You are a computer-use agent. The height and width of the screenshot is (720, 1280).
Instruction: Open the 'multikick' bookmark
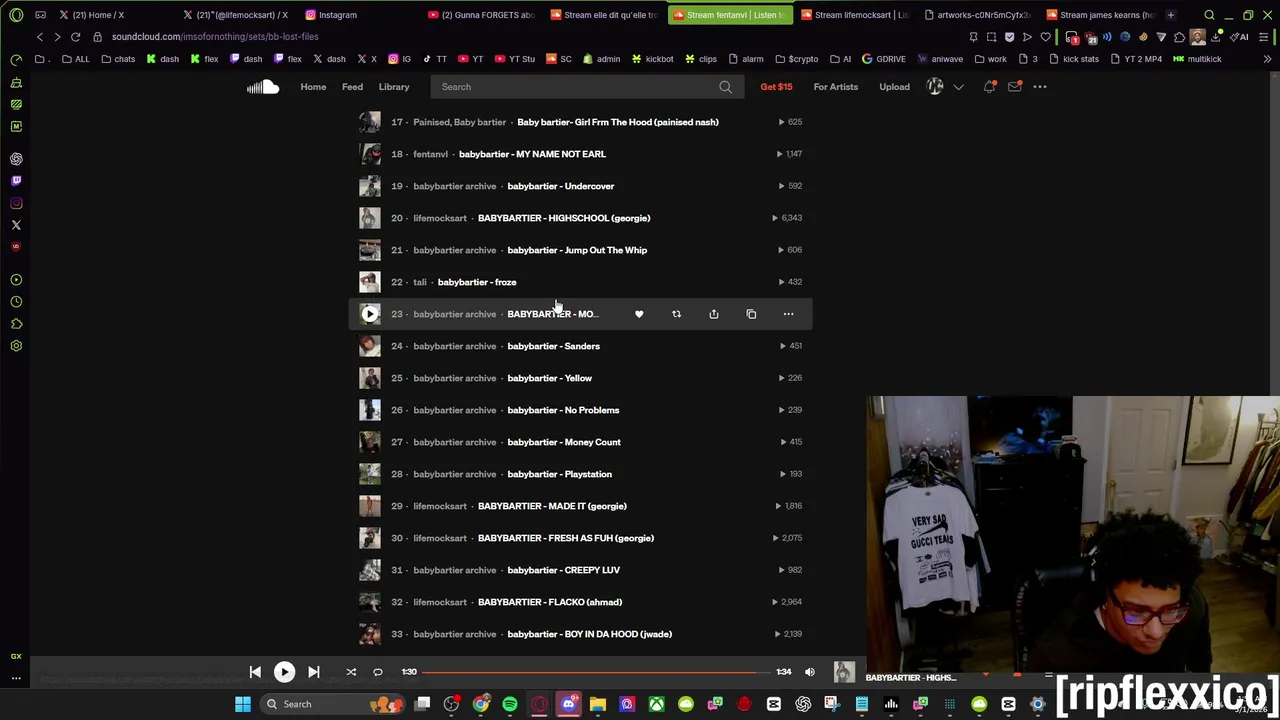pos(1198,59)
